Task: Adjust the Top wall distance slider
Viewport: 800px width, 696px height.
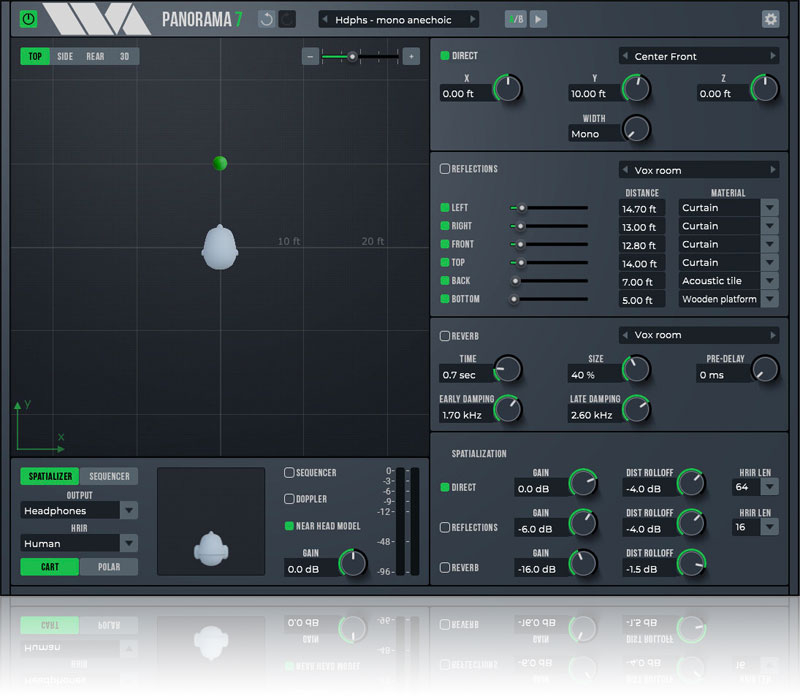Action: tap(549, 262)
